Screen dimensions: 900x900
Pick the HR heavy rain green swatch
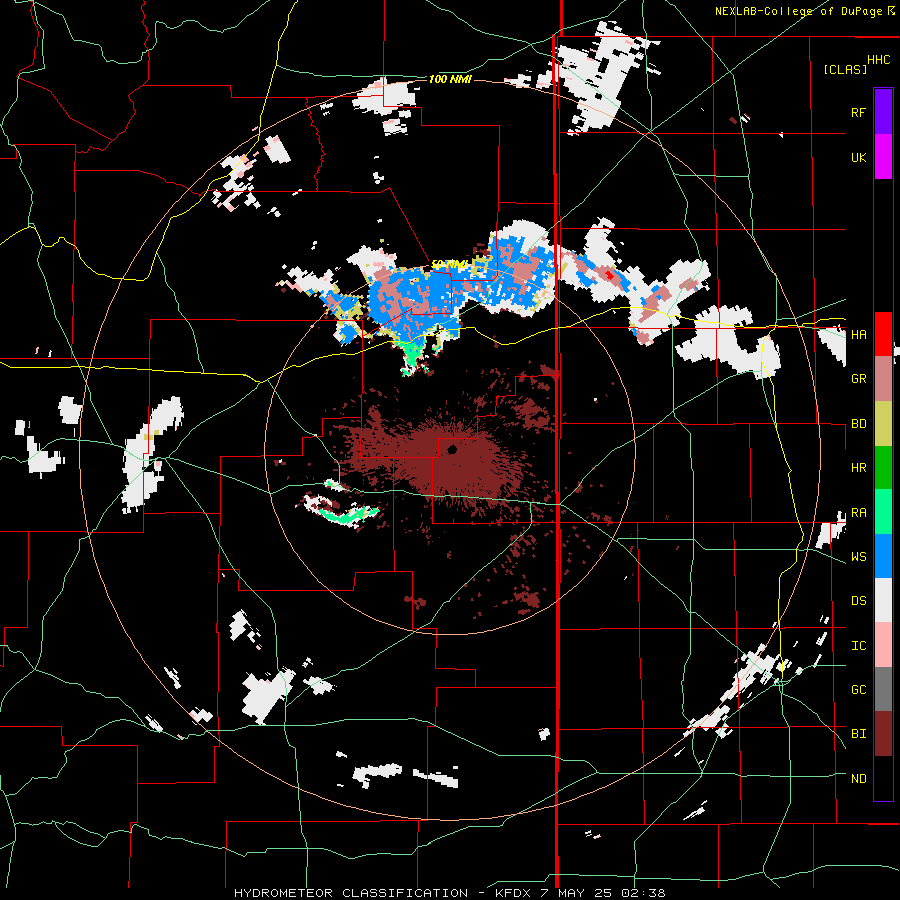(883, 468)
